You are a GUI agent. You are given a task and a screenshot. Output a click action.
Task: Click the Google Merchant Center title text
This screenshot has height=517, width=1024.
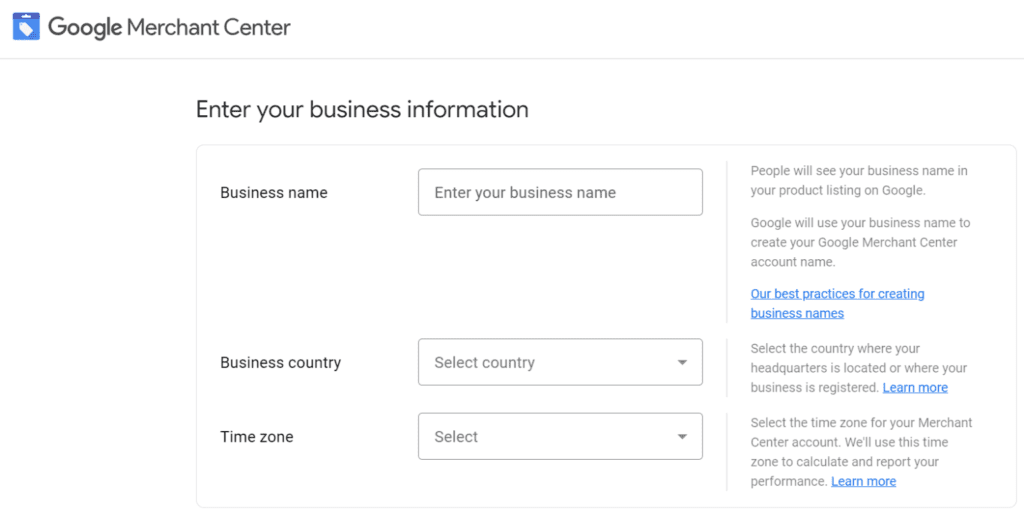click(x=169, y=27)
